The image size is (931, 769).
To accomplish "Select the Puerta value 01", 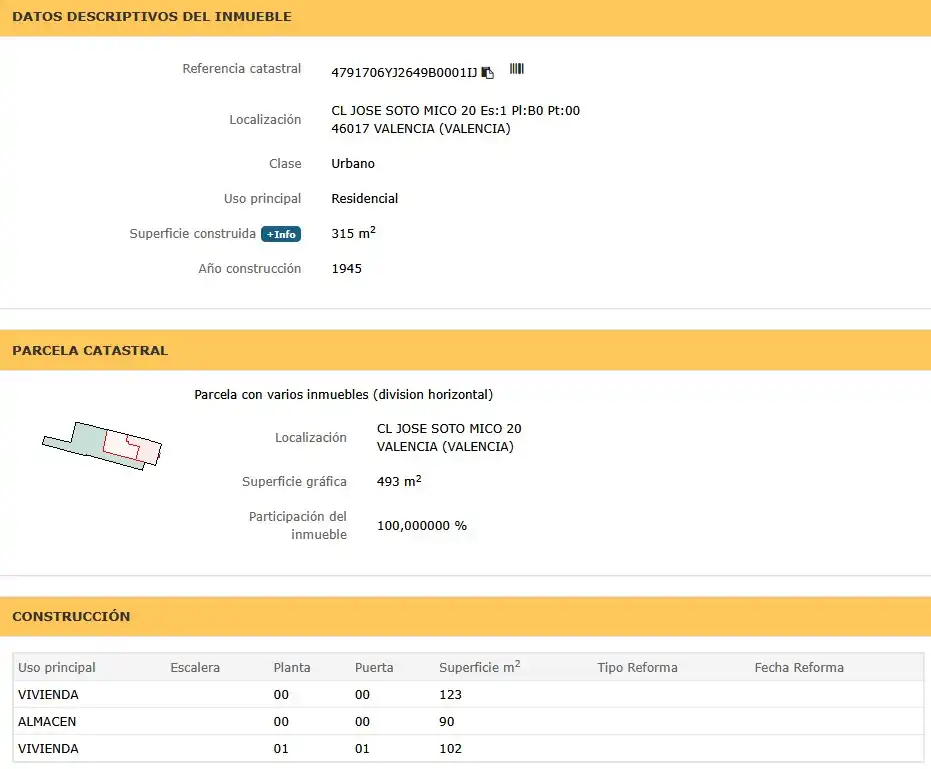I will [362, 748].
